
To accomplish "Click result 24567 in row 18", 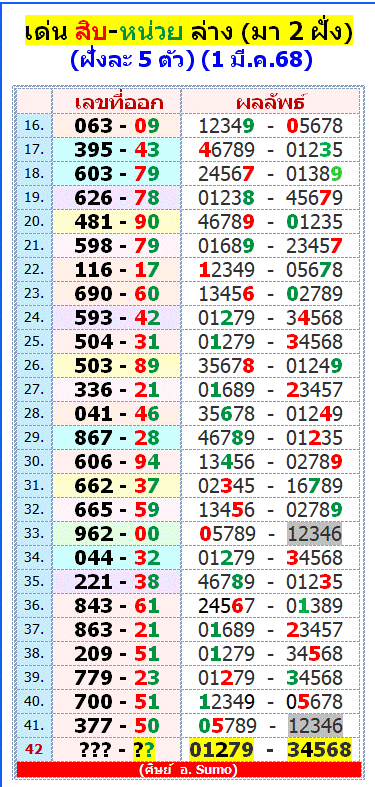I will tap(227, 174).
